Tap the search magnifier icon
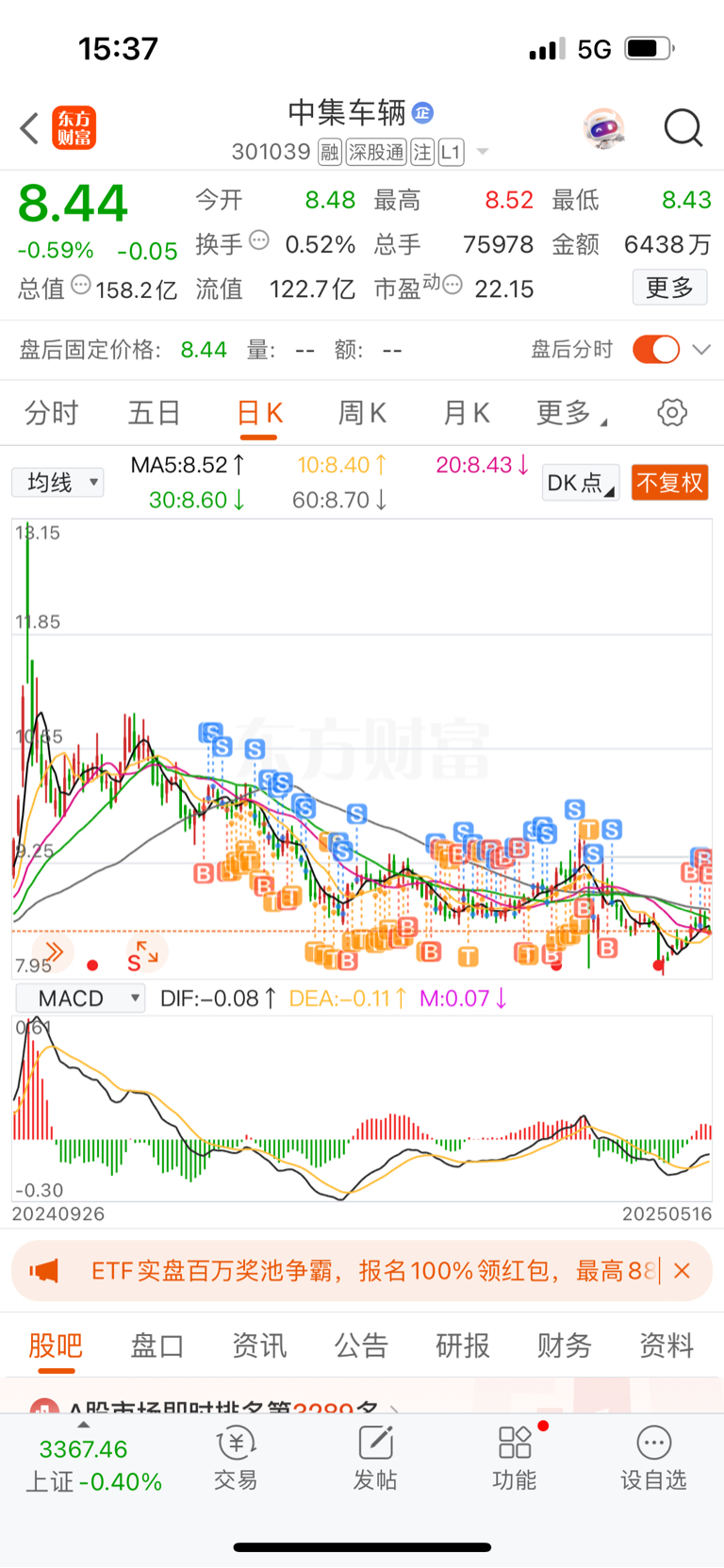The image size is (724, 1568). pyautogui.click(x=683, y=128)
